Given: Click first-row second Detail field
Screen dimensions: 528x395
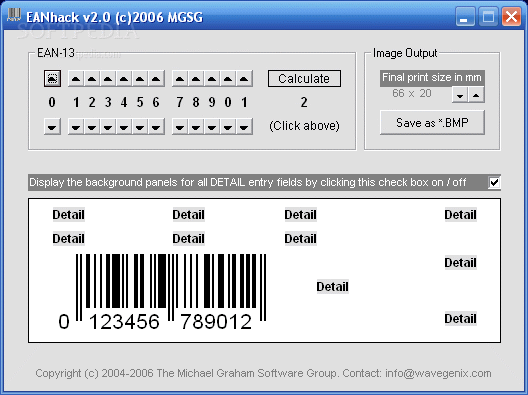Looking at the screenshot, I should tap(188, 215).
